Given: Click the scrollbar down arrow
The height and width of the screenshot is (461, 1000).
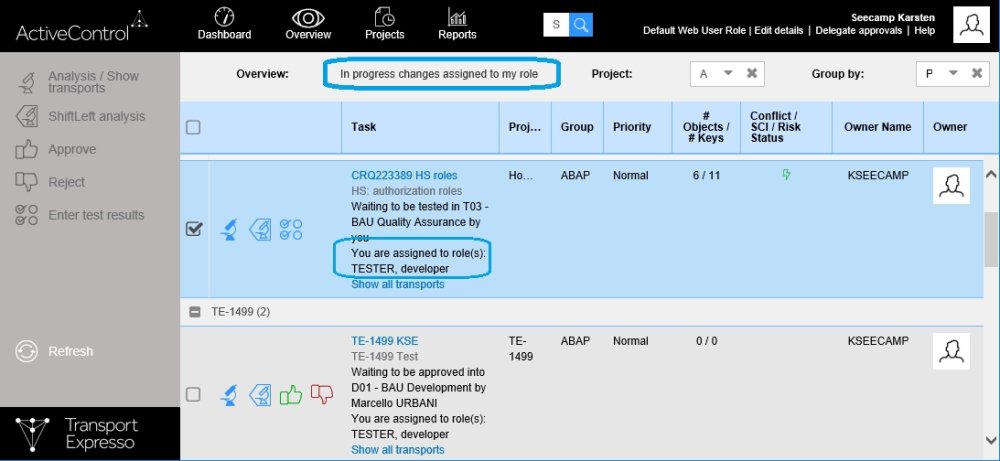Looking at the screenshot, I should (991, 439).
